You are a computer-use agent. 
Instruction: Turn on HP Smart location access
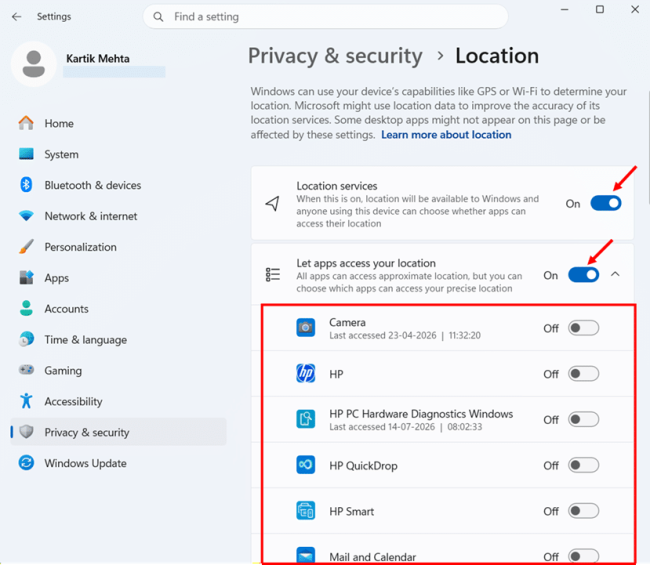point(583,511)
